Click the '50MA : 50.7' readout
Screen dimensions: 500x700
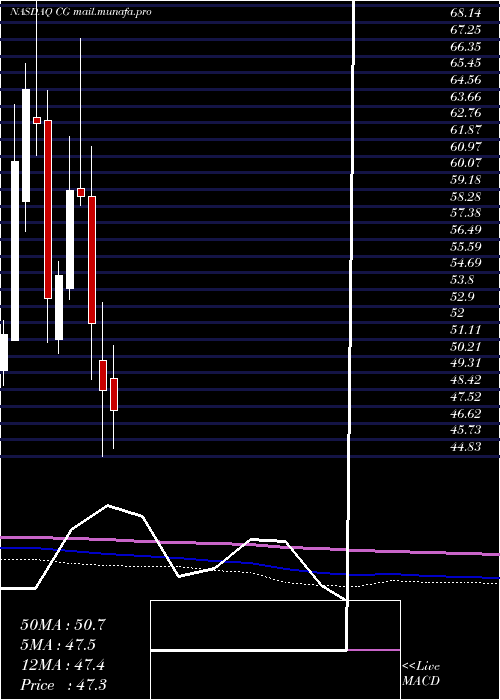point(63,625)
